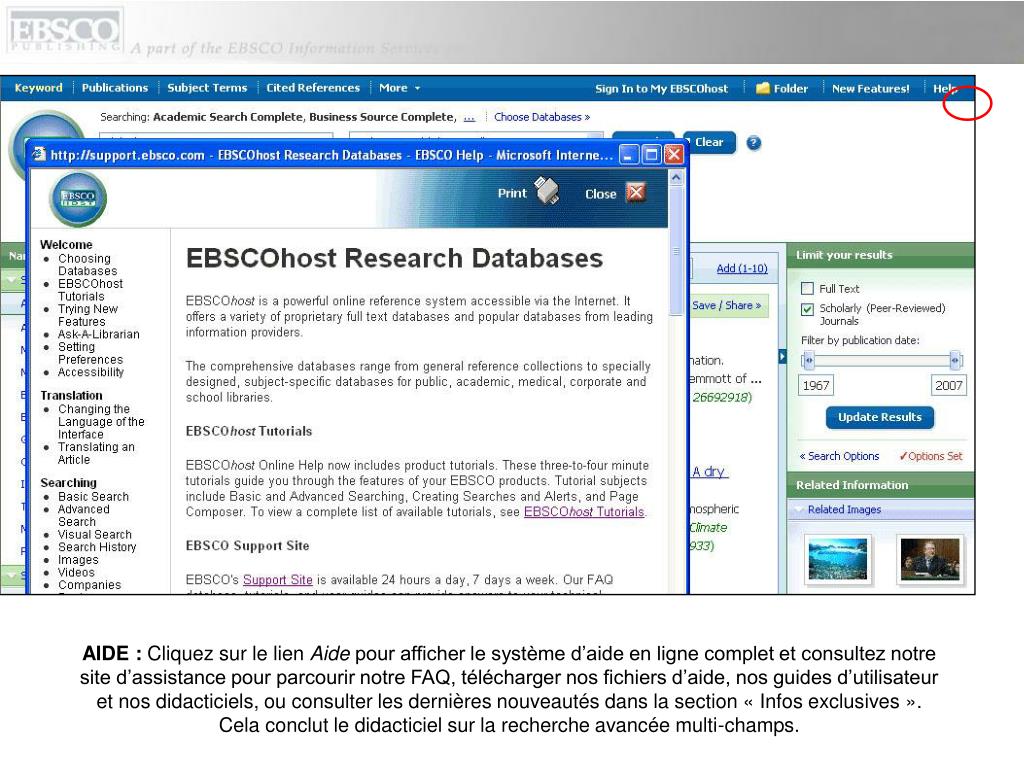
Task: Uncheck Scholarly (Peer-Reviewed) Journals
Action: (x=808, y=309)
